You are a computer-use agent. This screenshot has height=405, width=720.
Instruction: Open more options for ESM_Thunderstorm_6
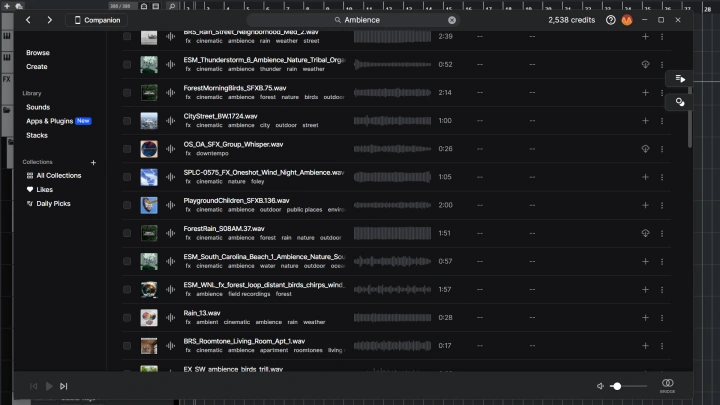(x=662, y=65)
